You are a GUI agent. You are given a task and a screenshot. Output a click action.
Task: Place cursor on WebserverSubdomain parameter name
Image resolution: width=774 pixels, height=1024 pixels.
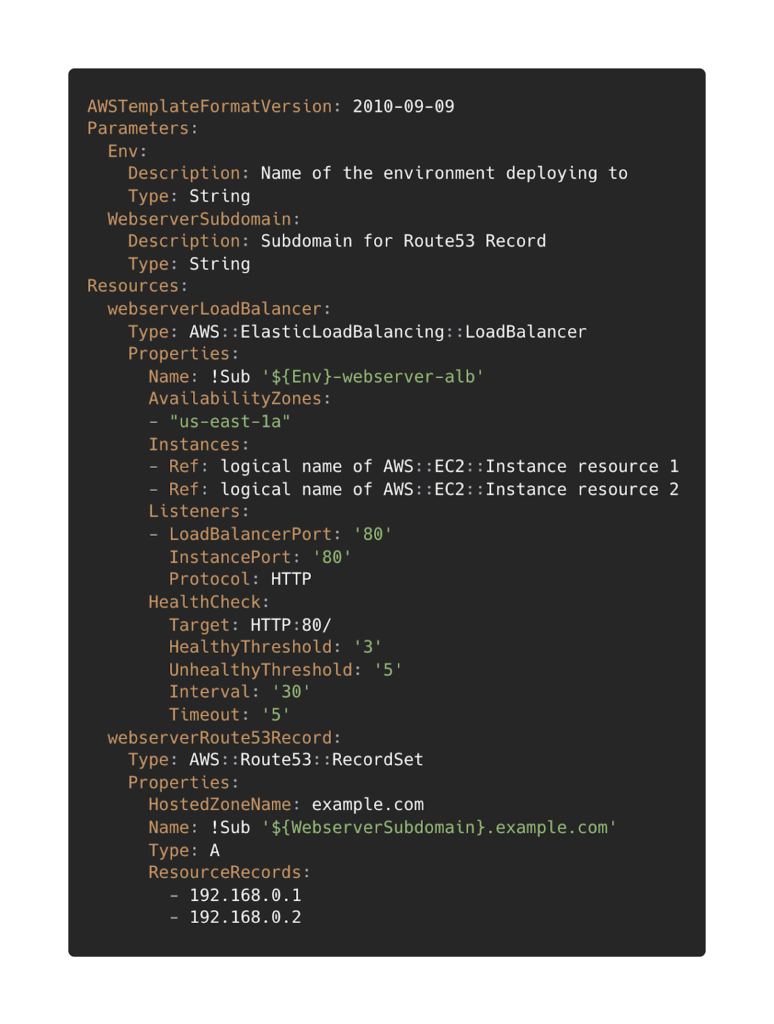tap(199, 219)
